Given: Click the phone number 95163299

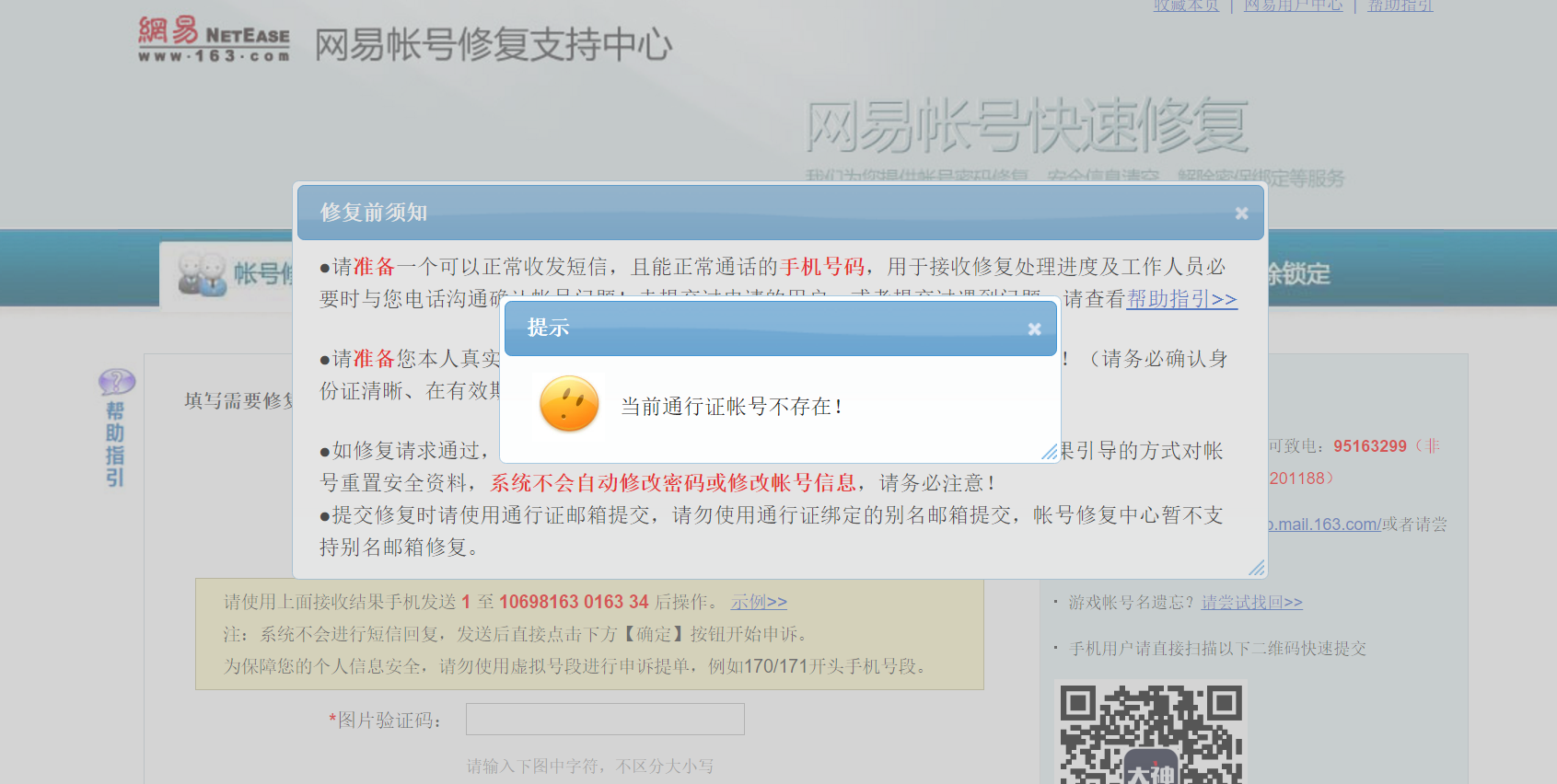Looking at the screenshot, I should coord(1370,446).
